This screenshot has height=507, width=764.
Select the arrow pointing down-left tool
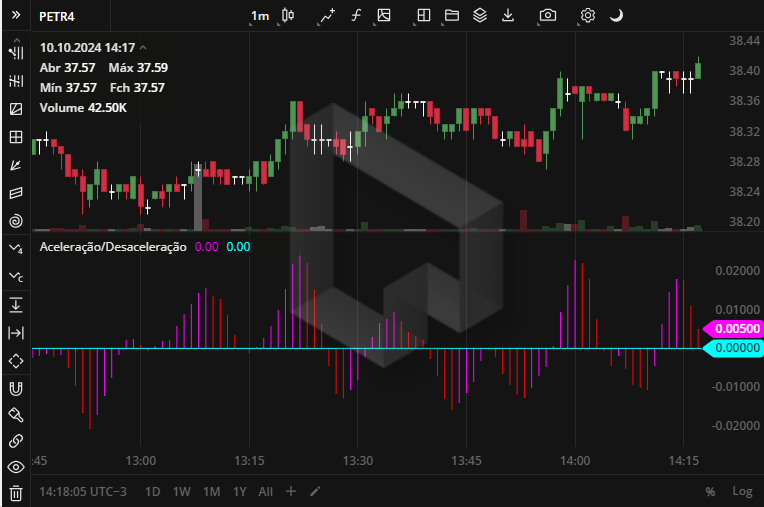pyautogui.click(x=16, y=165)
